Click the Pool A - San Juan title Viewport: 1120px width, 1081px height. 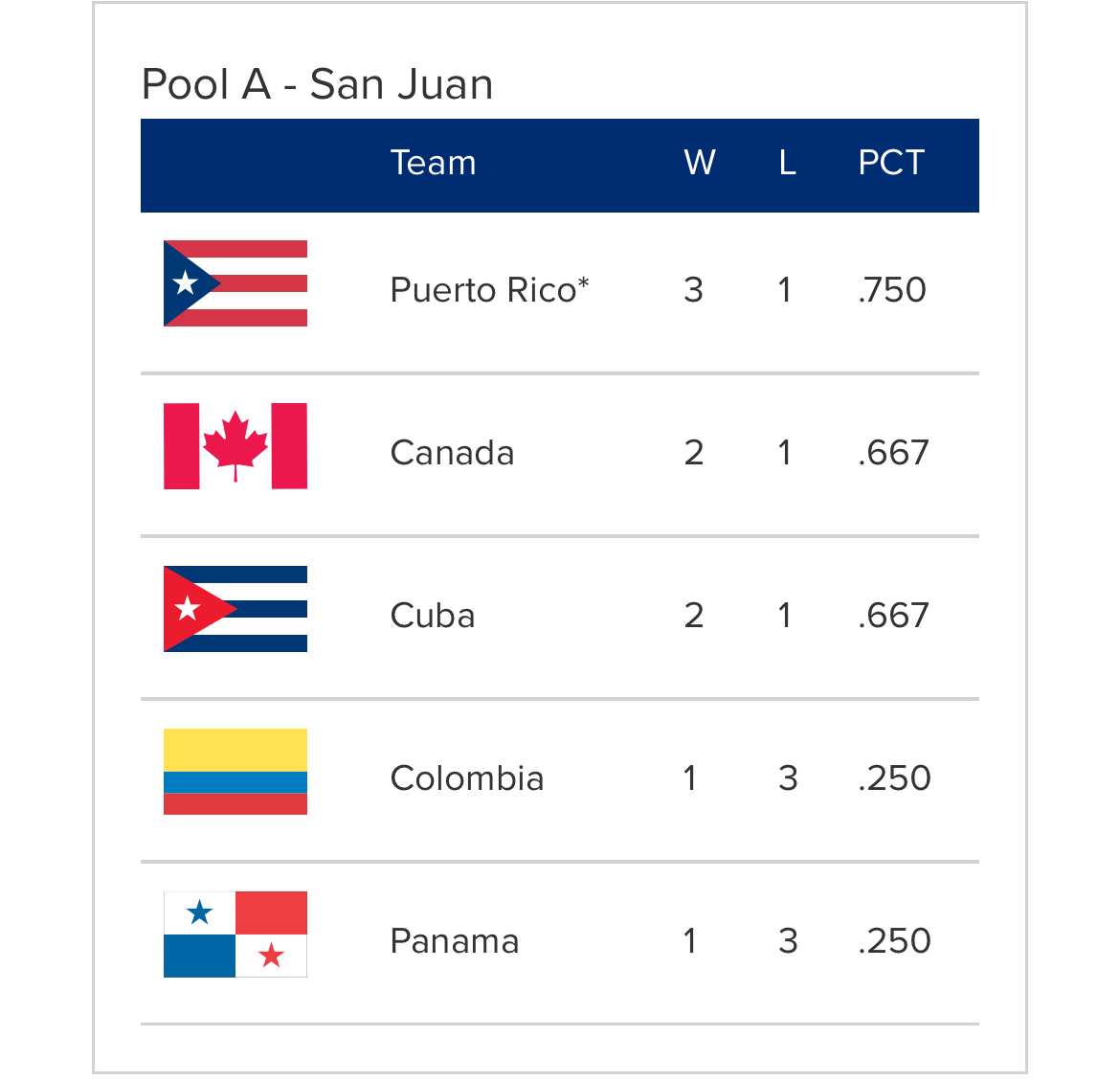pos(317,84)
